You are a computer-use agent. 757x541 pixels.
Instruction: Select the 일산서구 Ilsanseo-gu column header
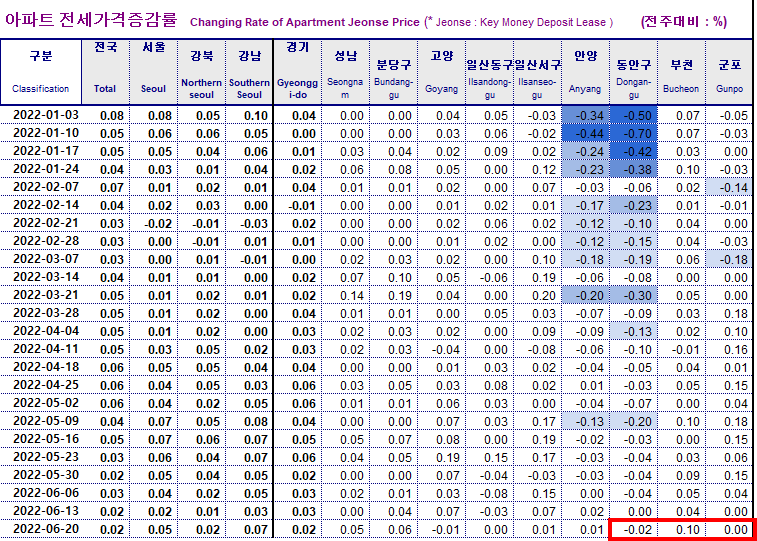pyautogui.click(x=537, y=72)
